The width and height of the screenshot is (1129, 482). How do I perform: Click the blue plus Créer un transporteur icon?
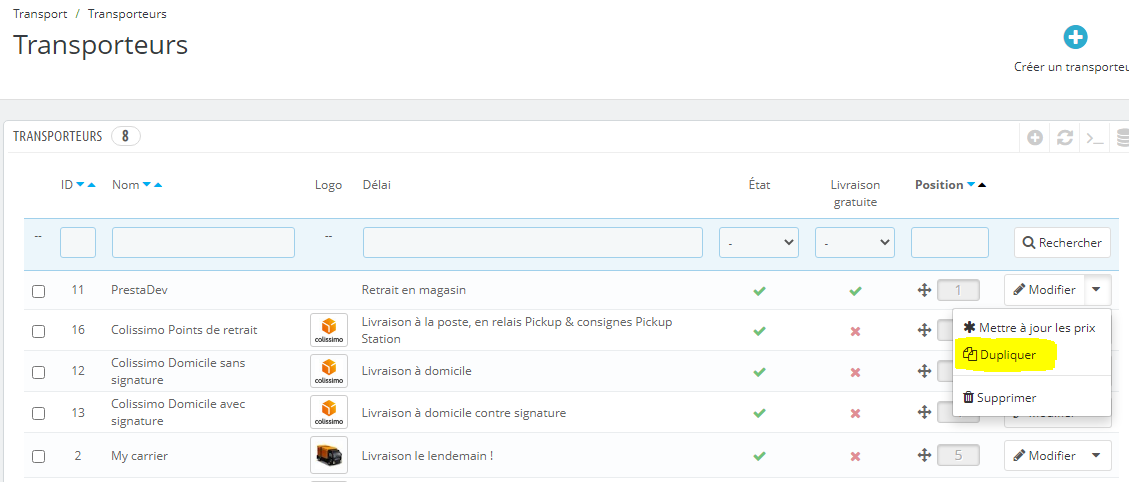click(1075, 38)
